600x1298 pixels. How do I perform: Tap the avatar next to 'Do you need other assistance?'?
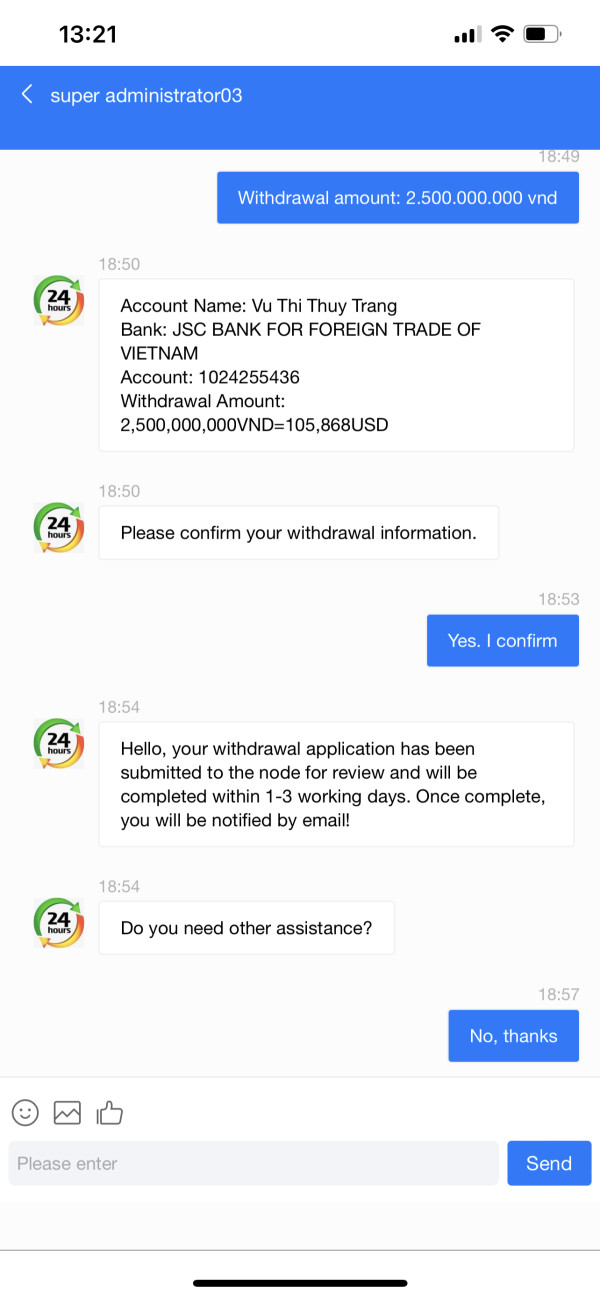click(58, 922)
